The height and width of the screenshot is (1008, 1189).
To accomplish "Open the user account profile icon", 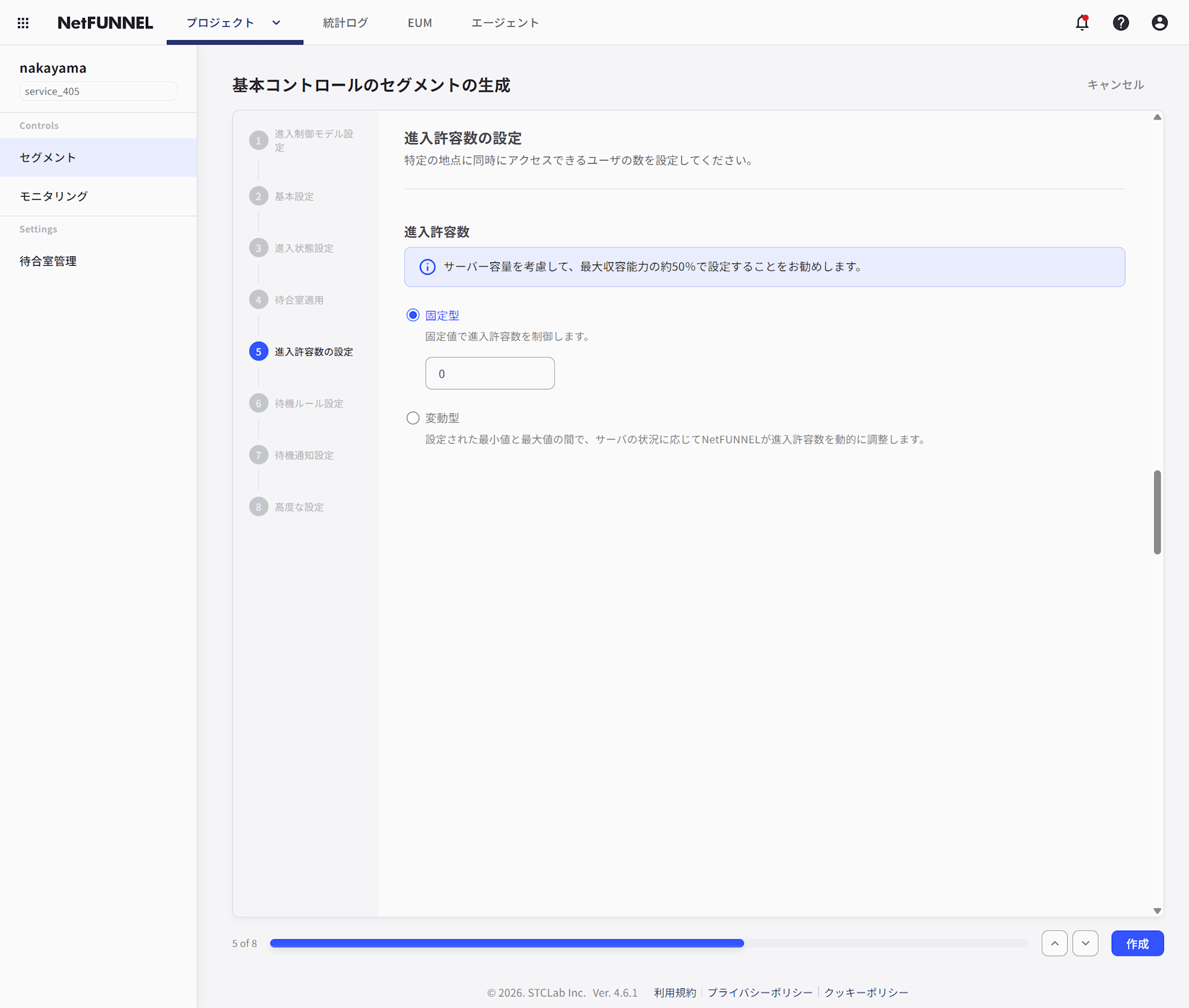I will coord(1159,23).
